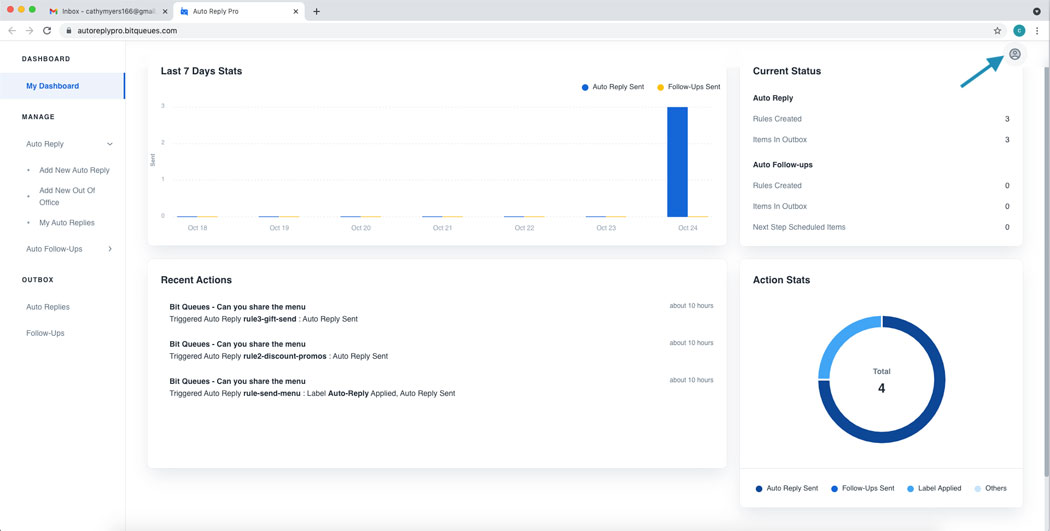The height and width of the screenshot is (531, 1050).
Task: Close the Gmail Inbox tab
Action: coord(165,11)
